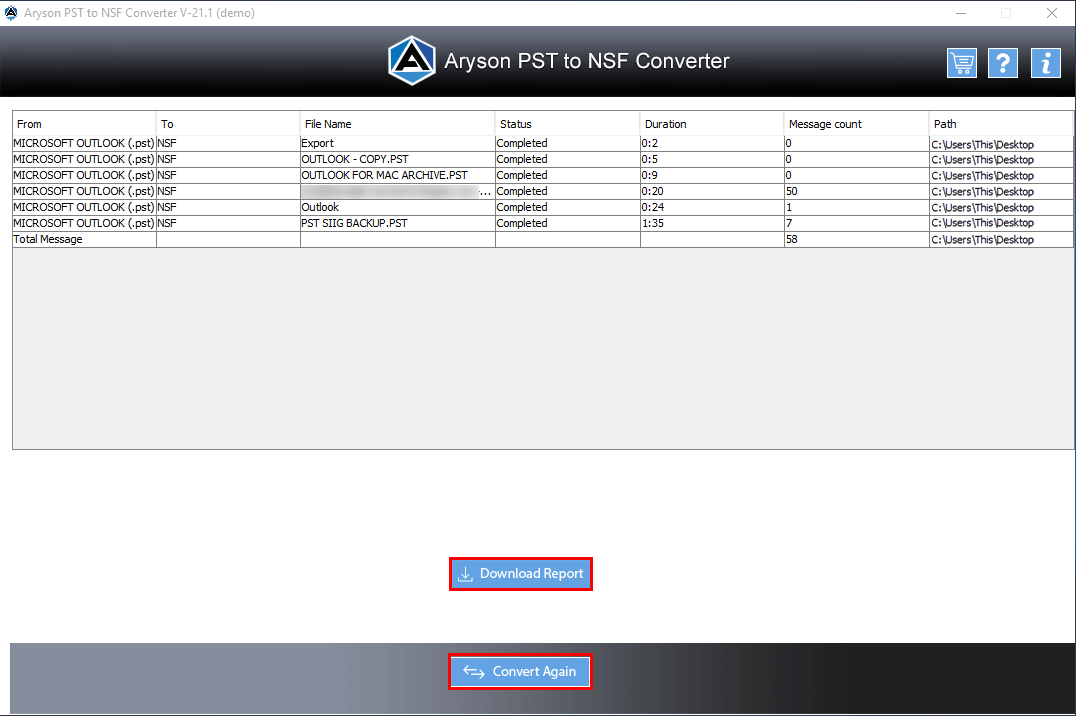1076x716 pixels.
Task: Click NSF cell in Outlook row
Action: 229,207
